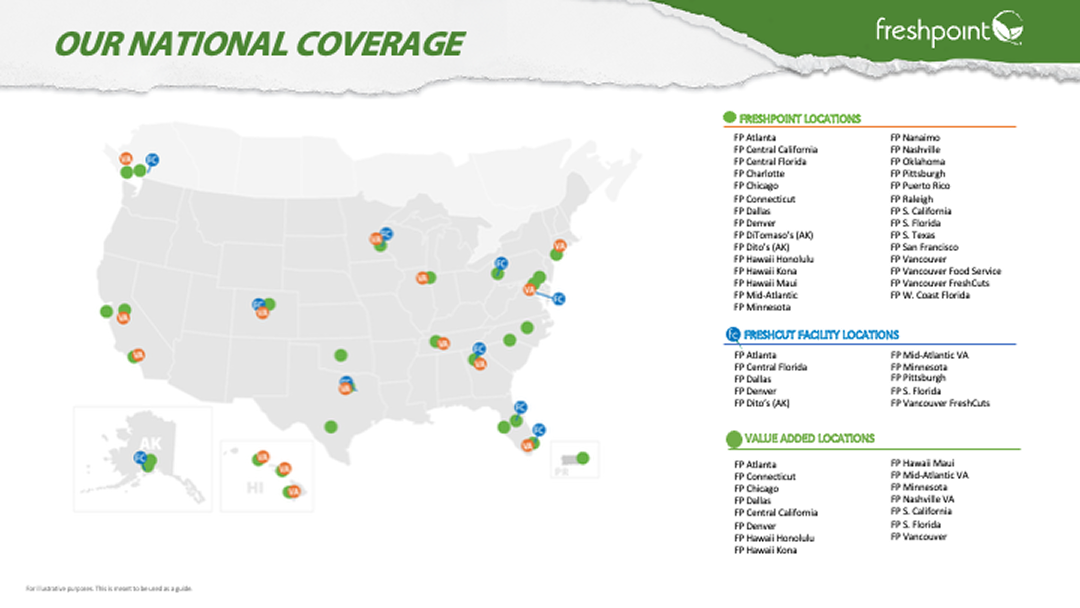Click blue FC marker in south Florida
The height and width of the screenshot is (608, 1080).
[x=539, y=430]
